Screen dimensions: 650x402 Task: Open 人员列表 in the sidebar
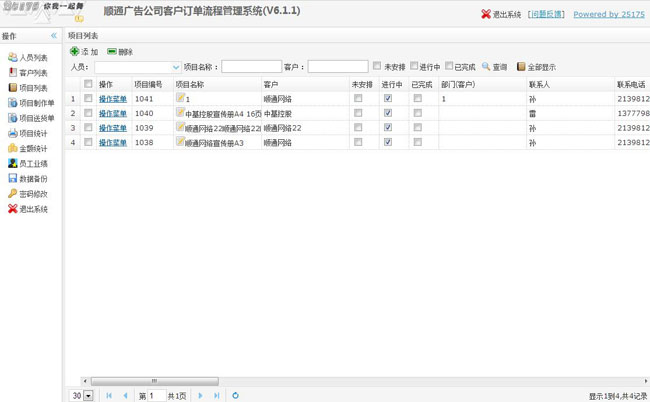tap(28, 57)
